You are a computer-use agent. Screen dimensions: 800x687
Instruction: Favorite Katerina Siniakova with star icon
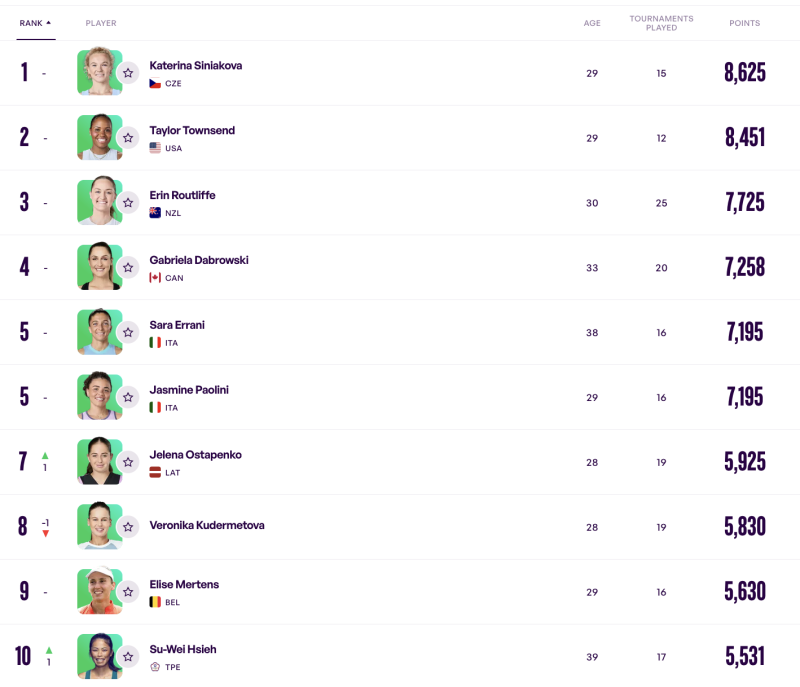point(128,73)
